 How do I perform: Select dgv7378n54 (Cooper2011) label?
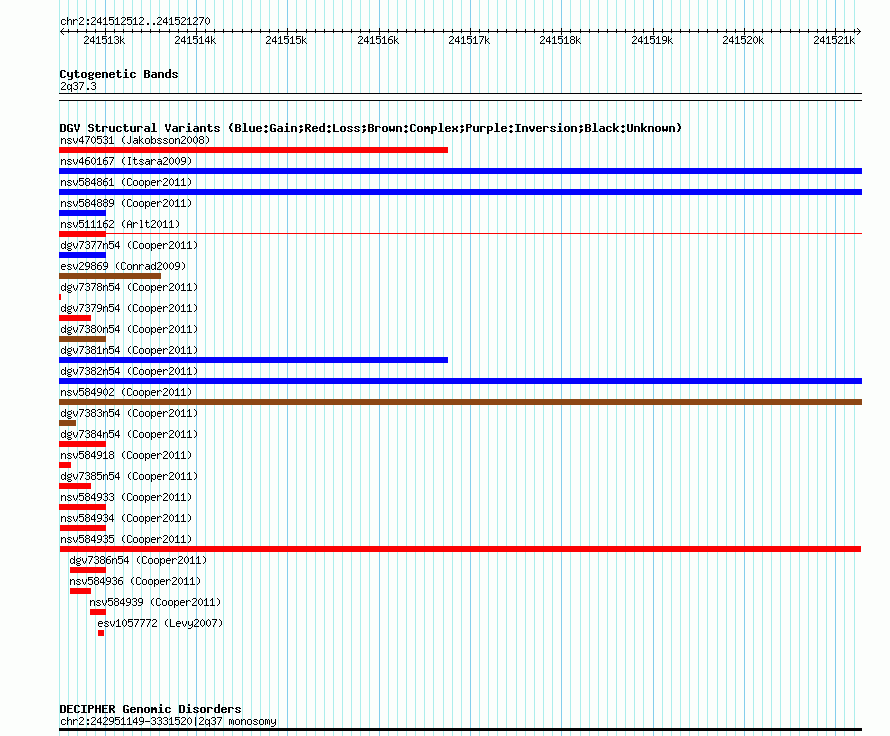[129, 287]
